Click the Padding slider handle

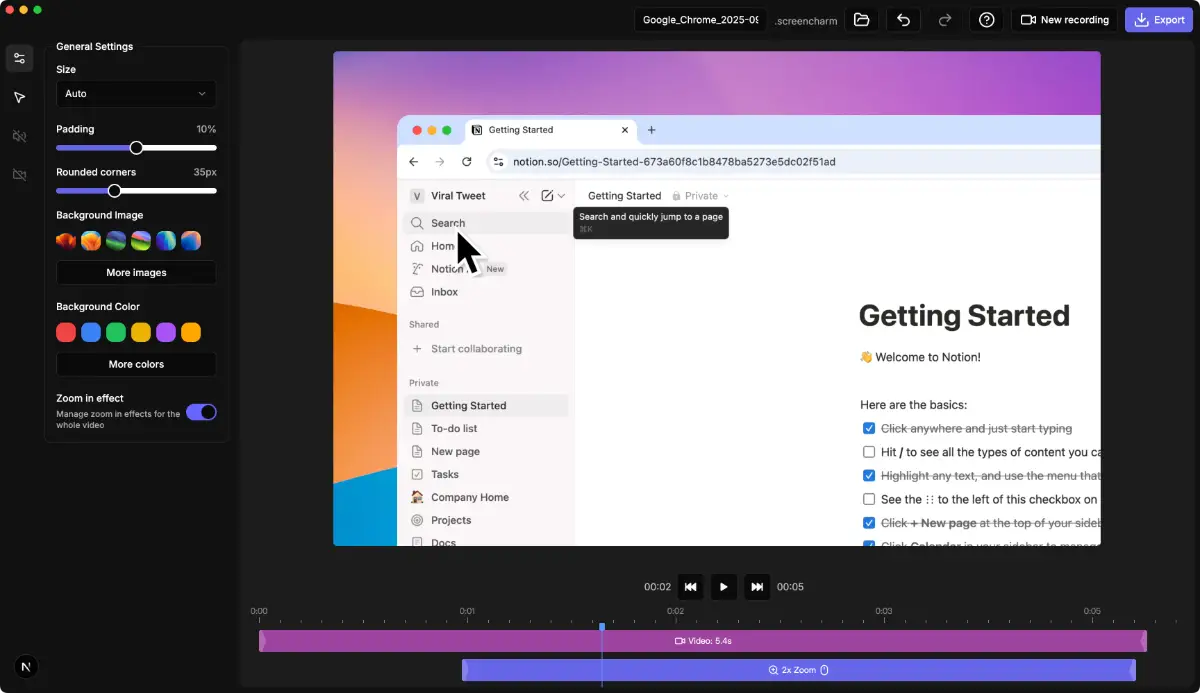[x=137, y=148]
